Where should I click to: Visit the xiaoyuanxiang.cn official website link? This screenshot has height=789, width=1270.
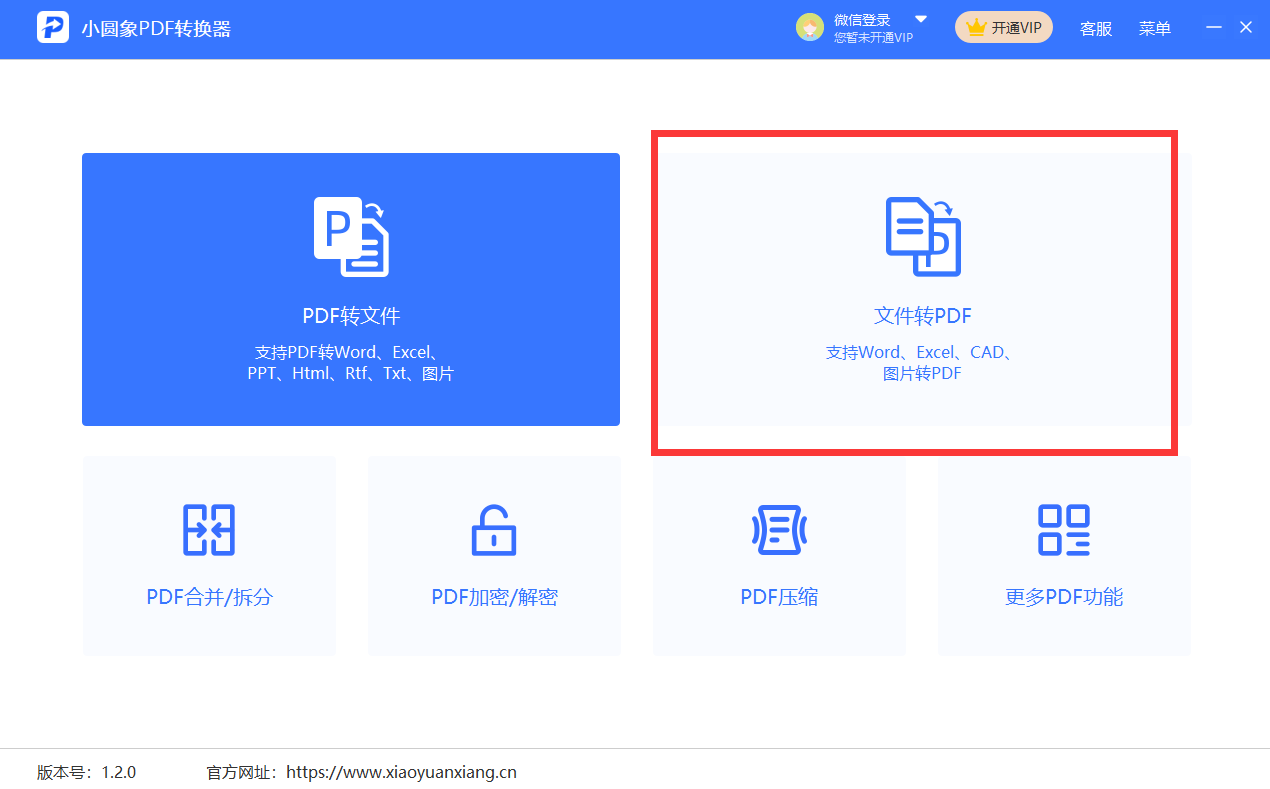click(x=400, y=771)
